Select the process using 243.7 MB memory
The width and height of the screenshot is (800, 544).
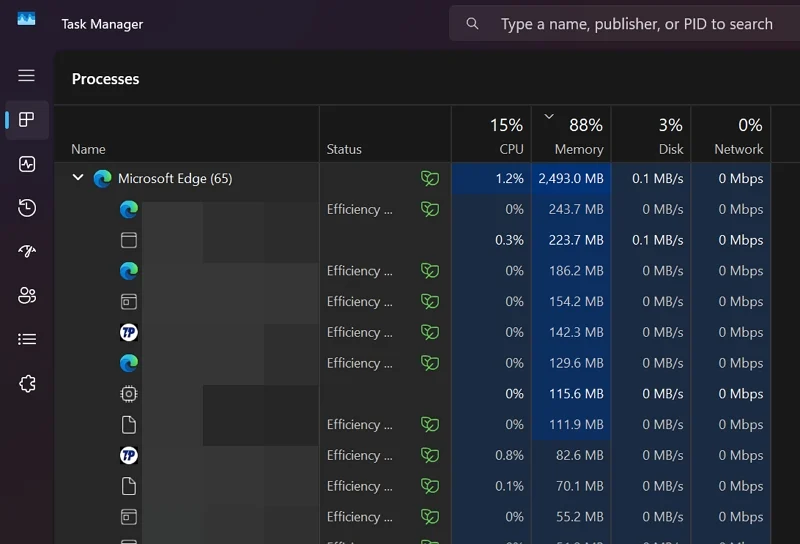tap(578, 209)
